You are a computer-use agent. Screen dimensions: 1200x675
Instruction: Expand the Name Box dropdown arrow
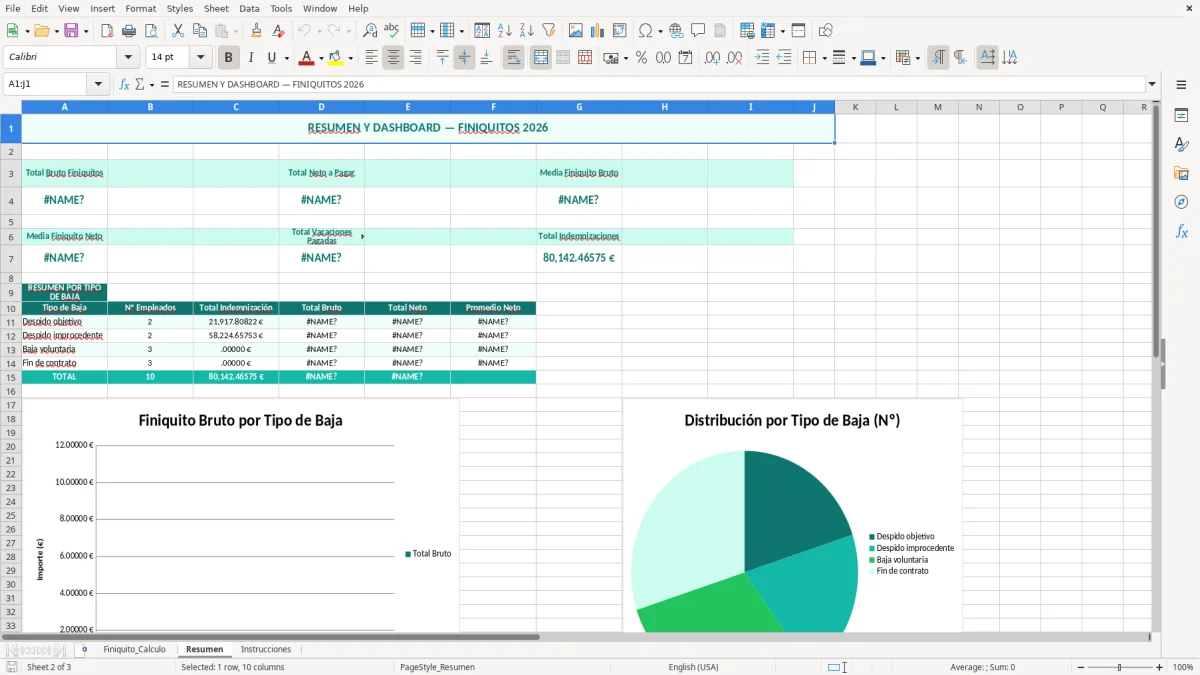click(x=98, y=84)
